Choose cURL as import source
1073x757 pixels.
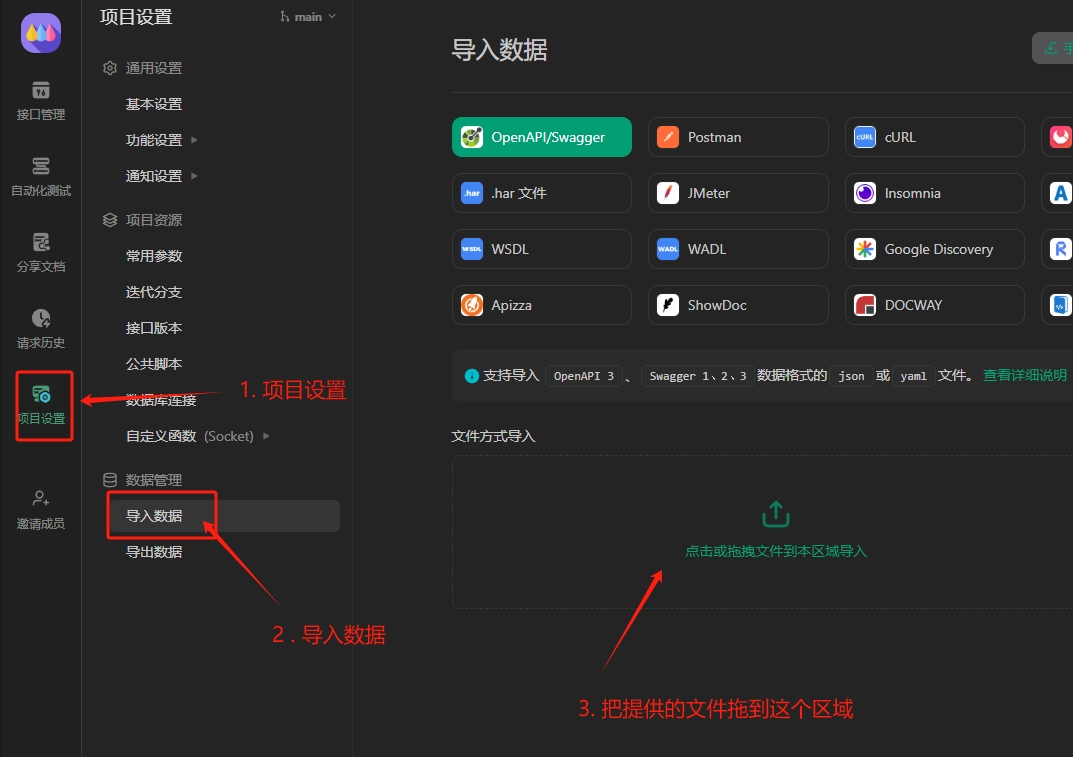(x=933, y=136)
